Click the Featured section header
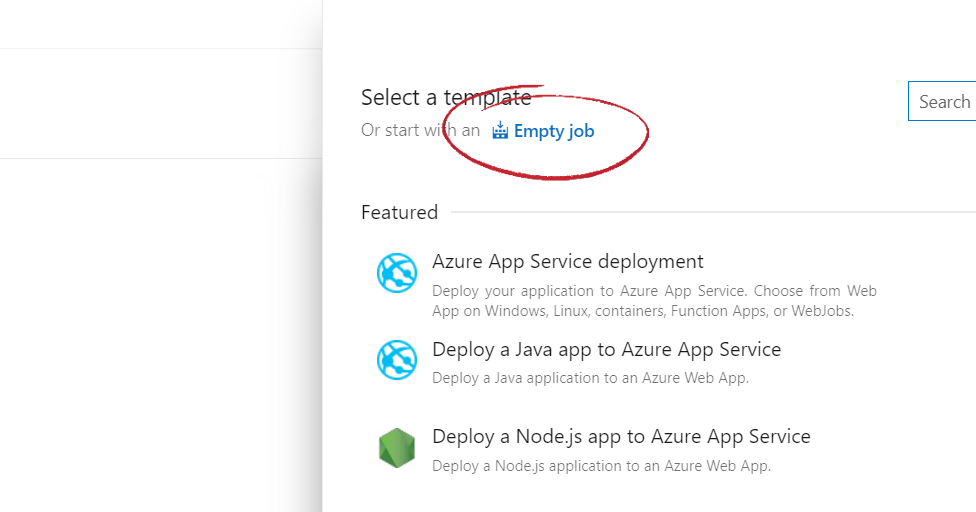 point(399,212)
